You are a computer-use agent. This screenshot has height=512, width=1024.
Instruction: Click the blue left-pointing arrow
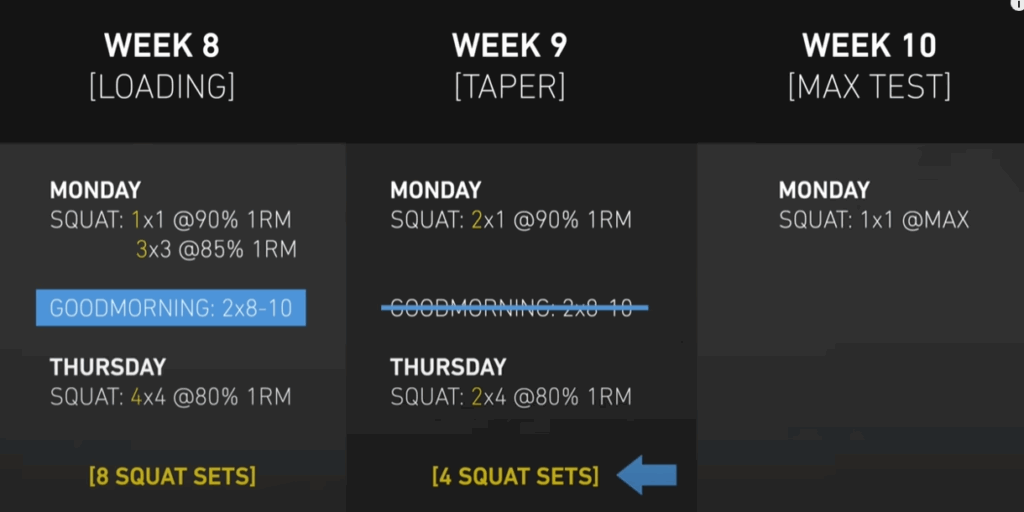click(x=647, y=475)
